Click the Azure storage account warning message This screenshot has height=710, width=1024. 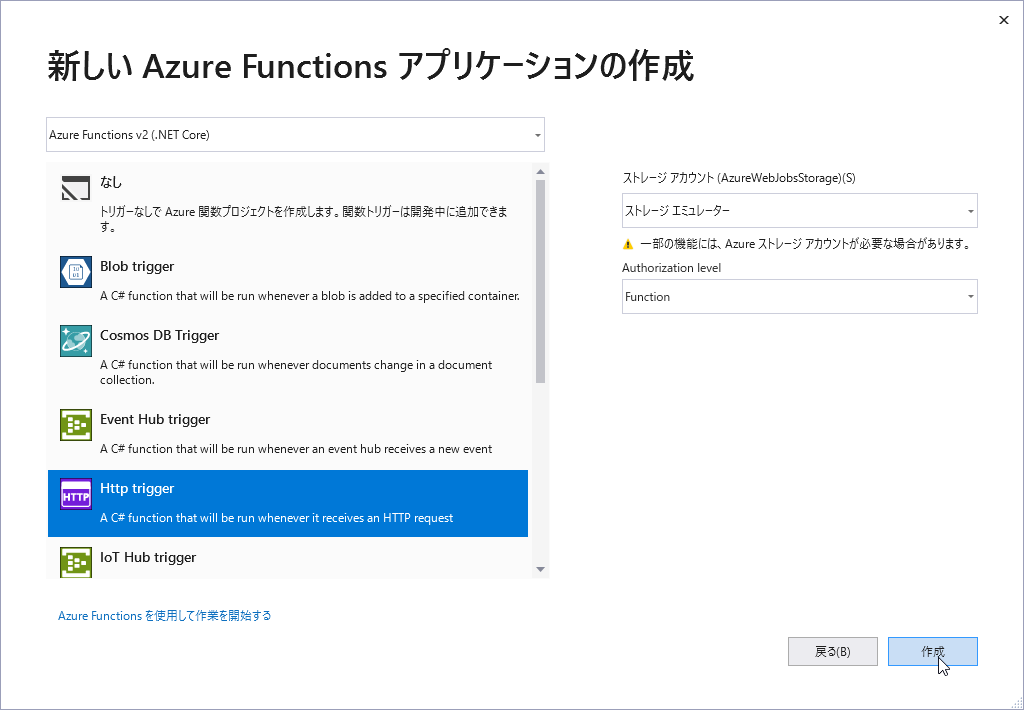click(x=804, y=244)
